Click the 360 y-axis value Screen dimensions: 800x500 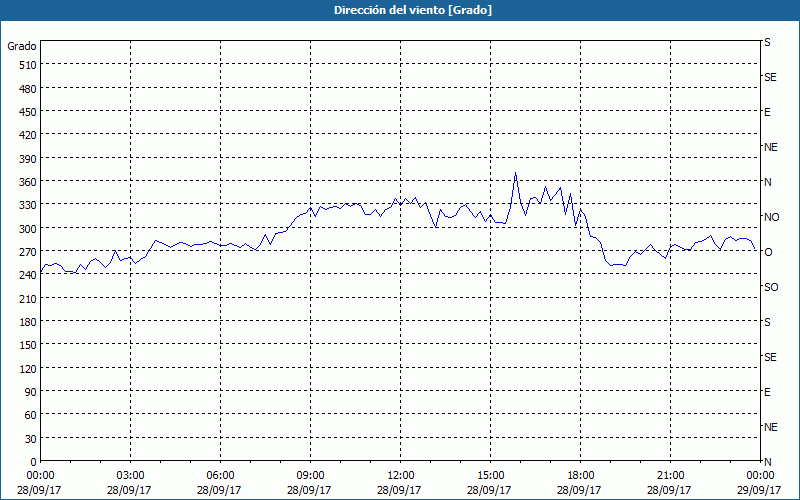click(x=28, y=182)
